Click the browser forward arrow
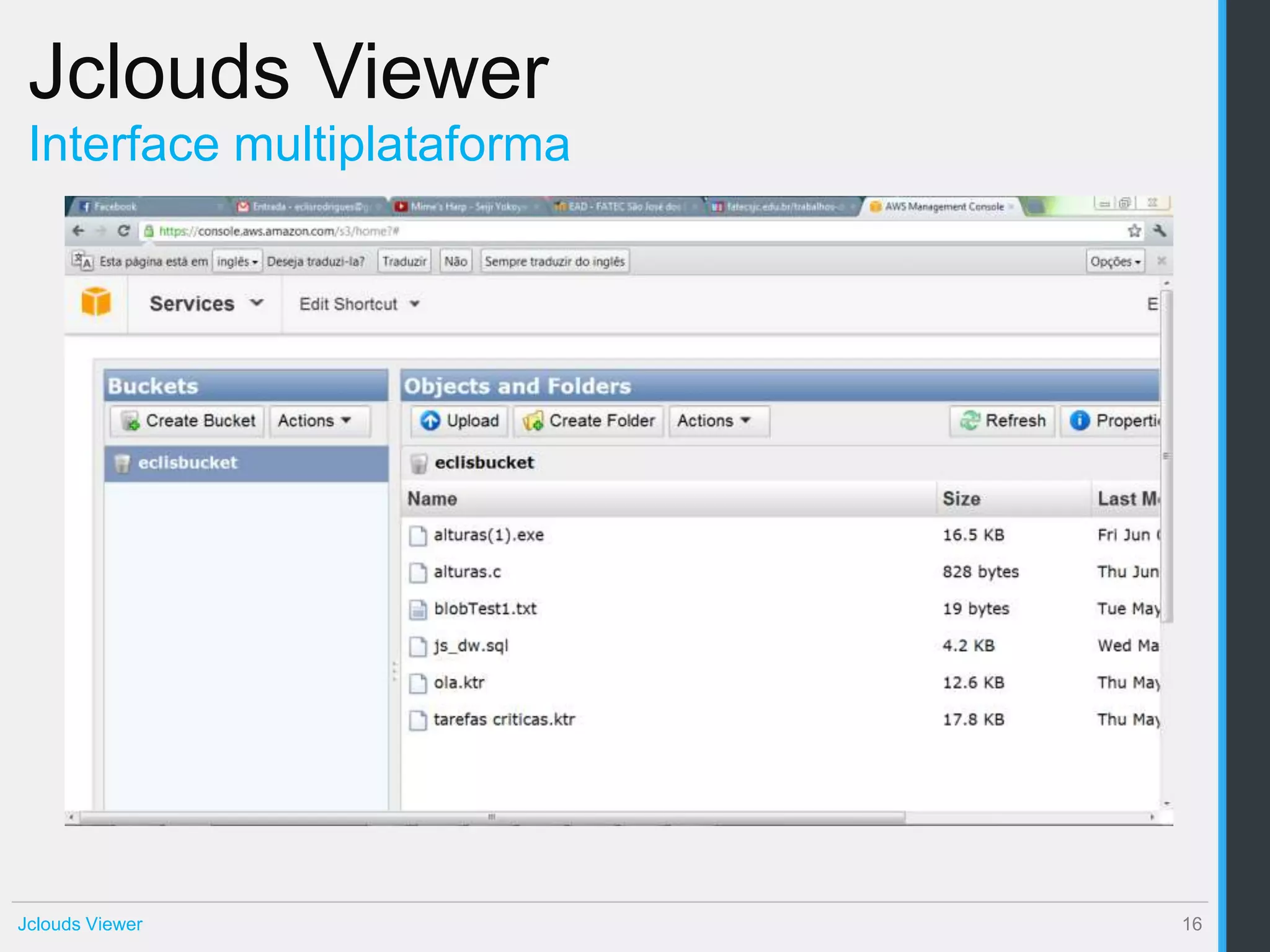Screen dimensions: 1270x952 [x=100, y=231]
